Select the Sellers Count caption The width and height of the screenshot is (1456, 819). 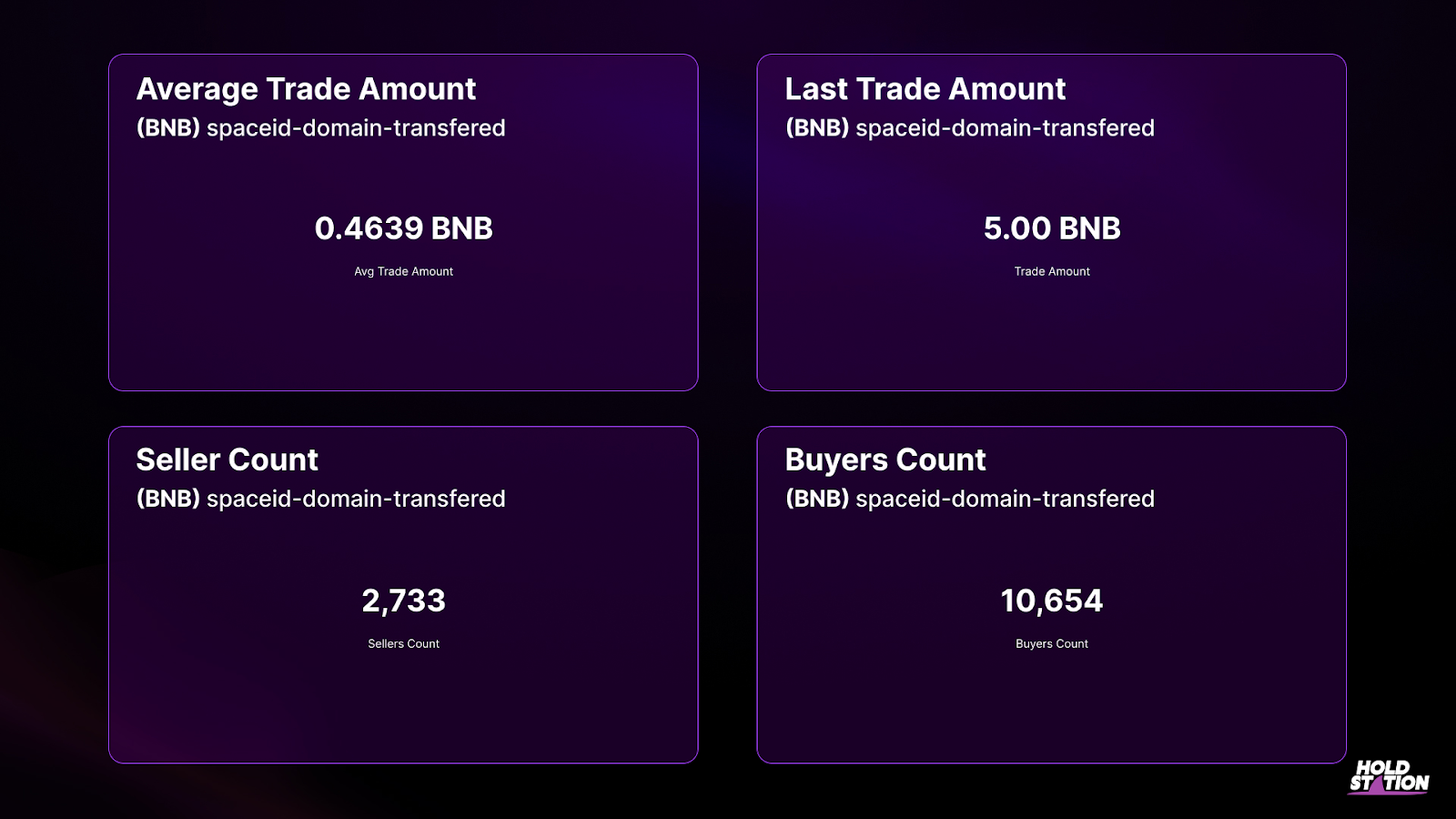[x=403, y=643]
